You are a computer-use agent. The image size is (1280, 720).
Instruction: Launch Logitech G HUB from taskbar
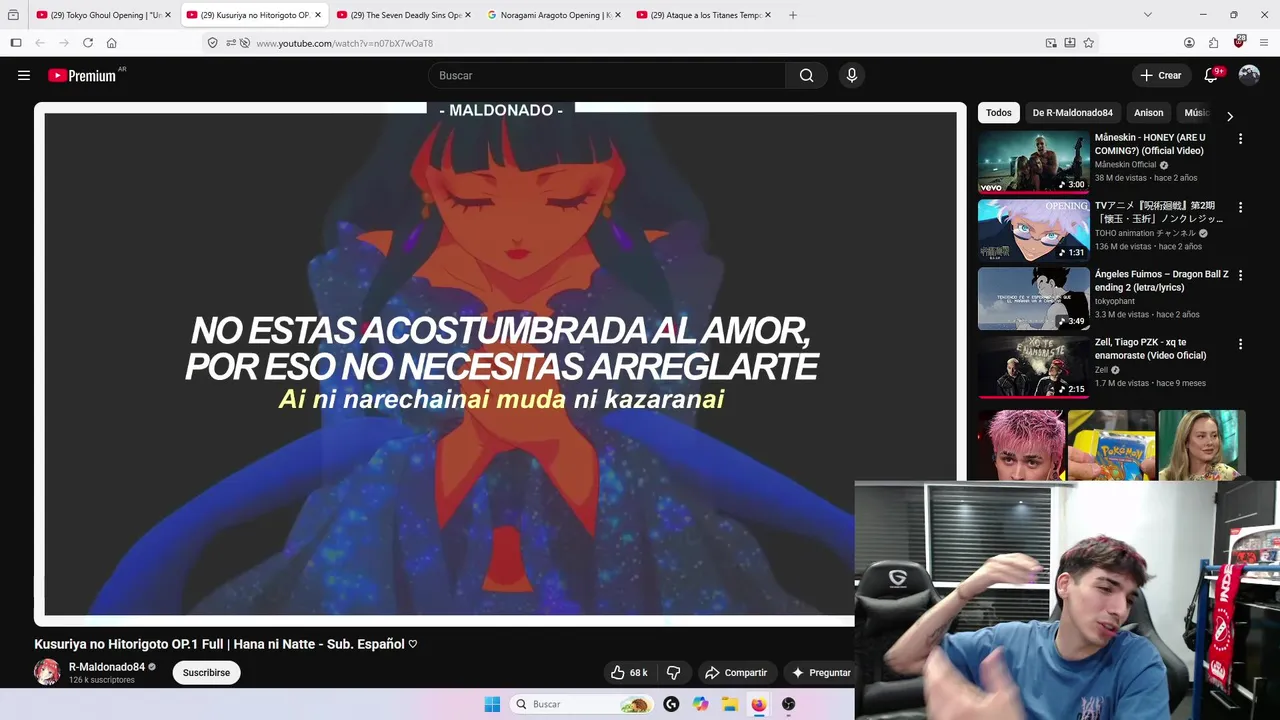[671, 704]
